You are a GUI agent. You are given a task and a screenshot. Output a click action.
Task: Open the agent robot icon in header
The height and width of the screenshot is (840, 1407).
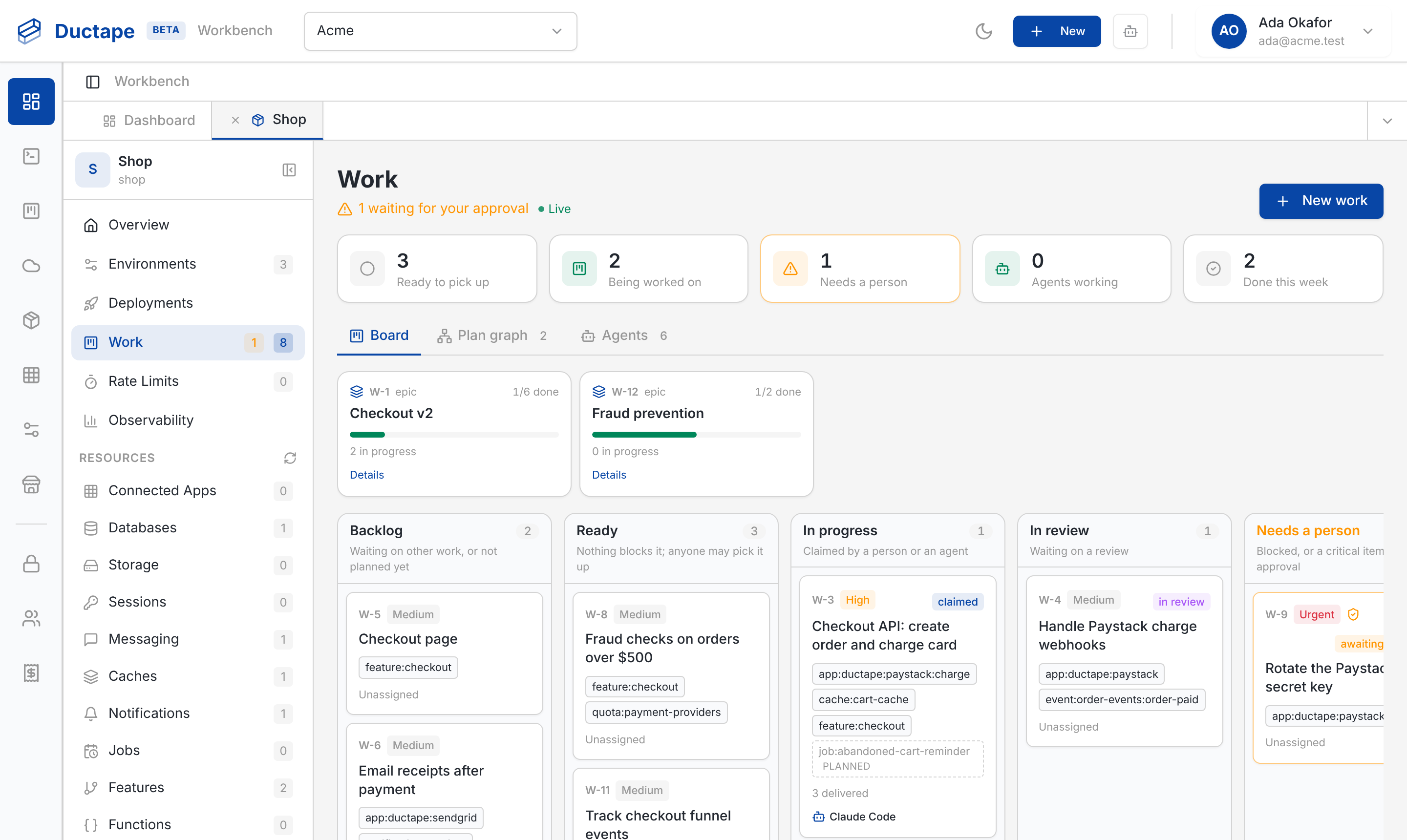tap(1130, 31)
